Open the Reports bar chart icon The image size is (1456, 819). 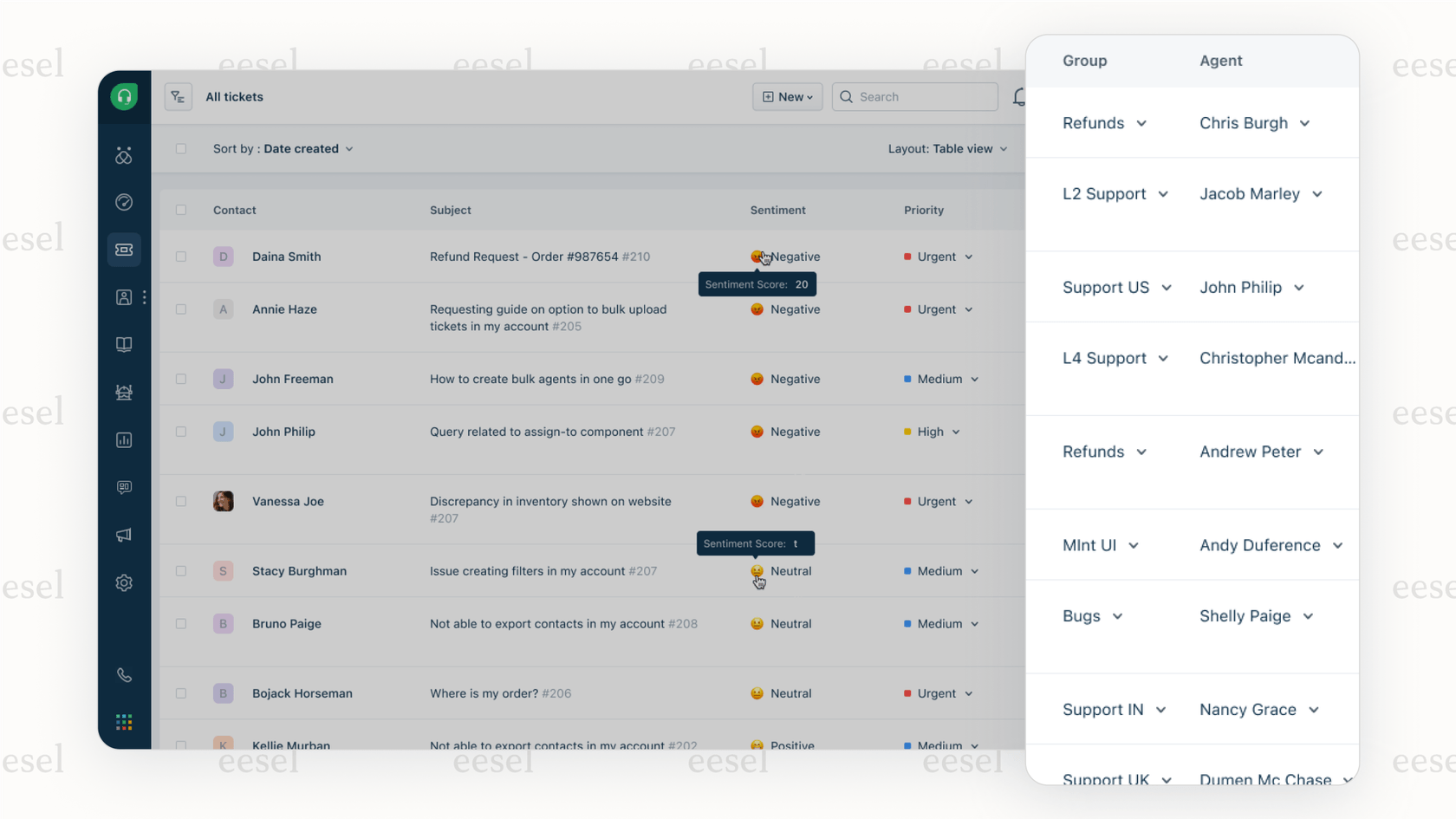tap(124, 440)
